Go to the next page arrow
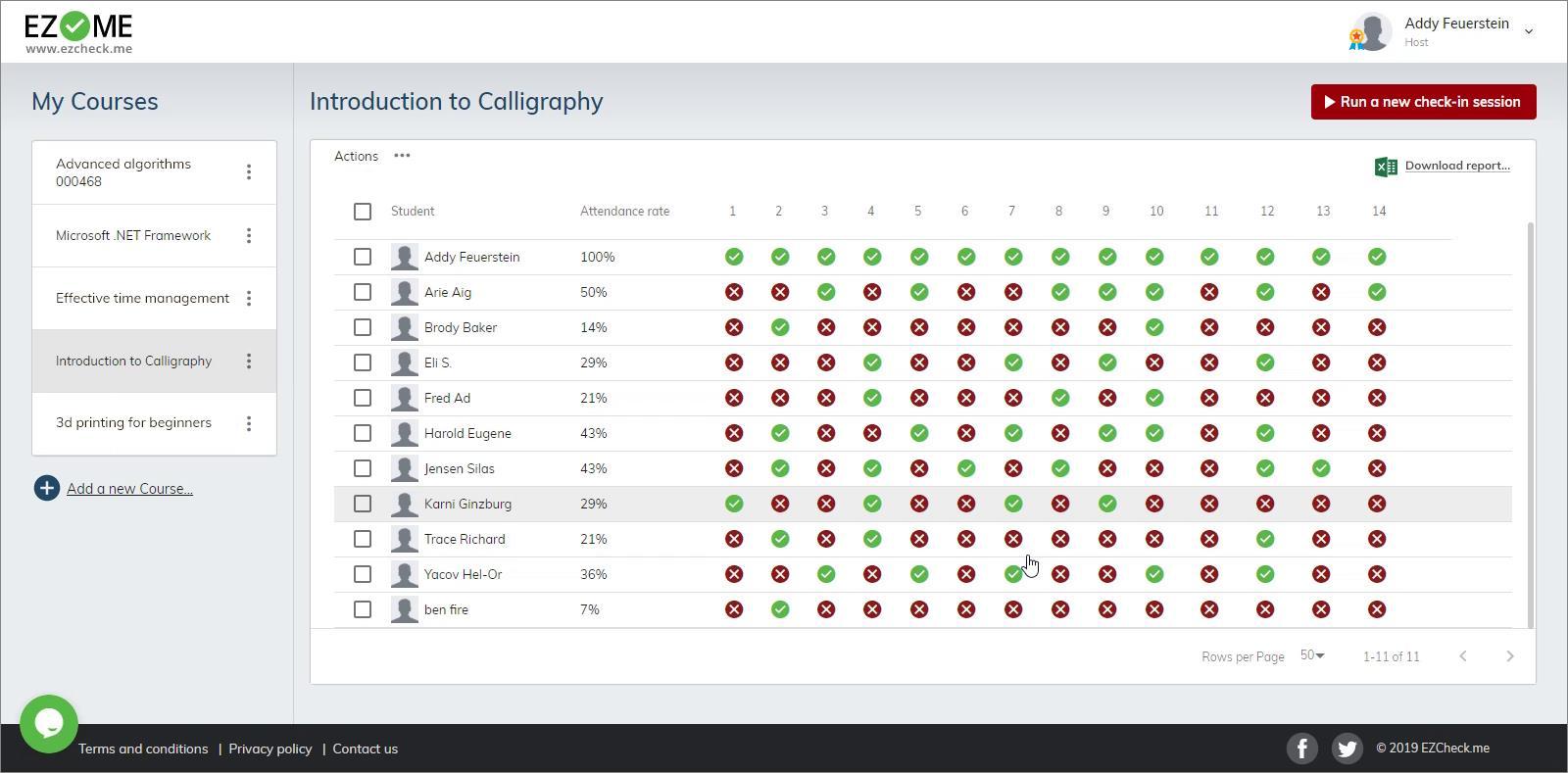The height and width of the screenshot is (773, 1568). 1509,656
